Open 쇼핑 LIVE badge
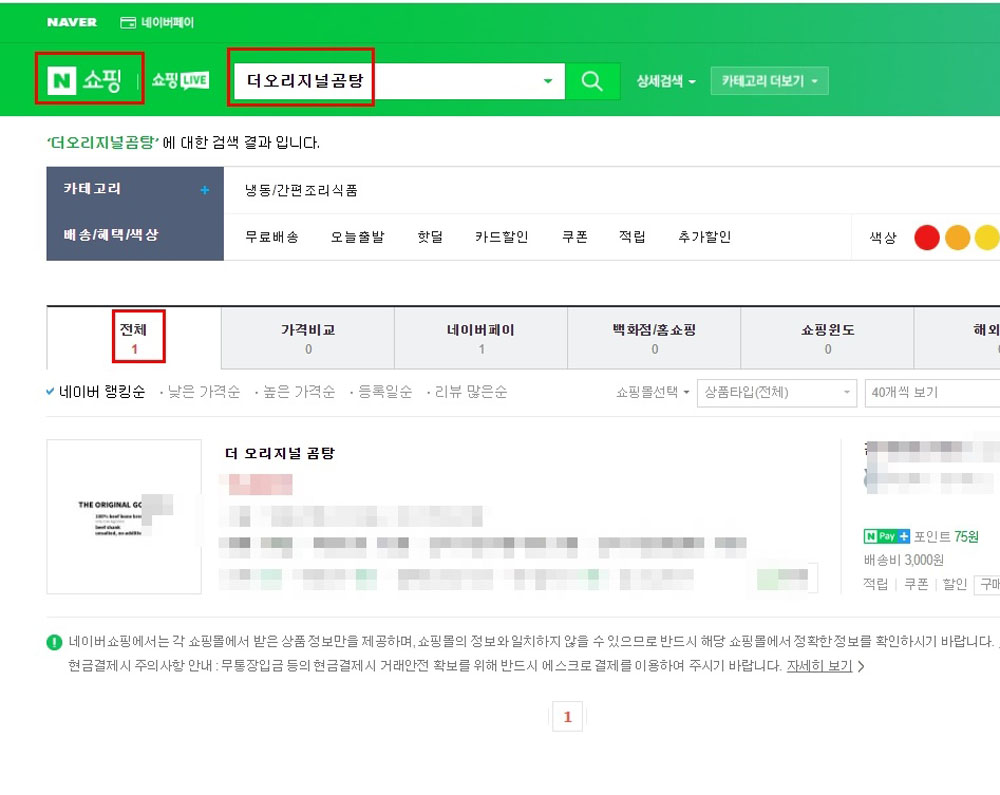The height and width of the screenshot is (795, 1000). [180, 80]
